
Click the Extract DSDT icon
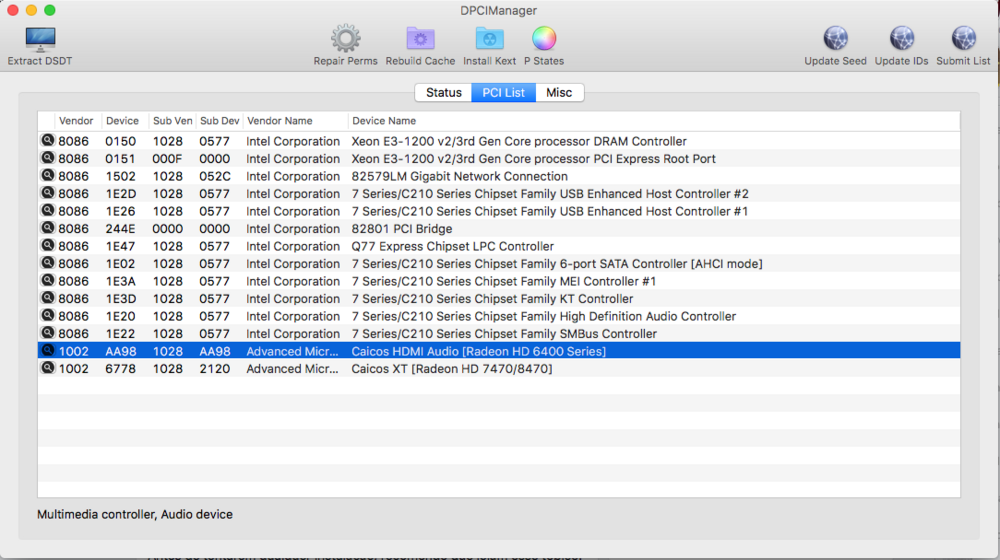click(40, 40)
